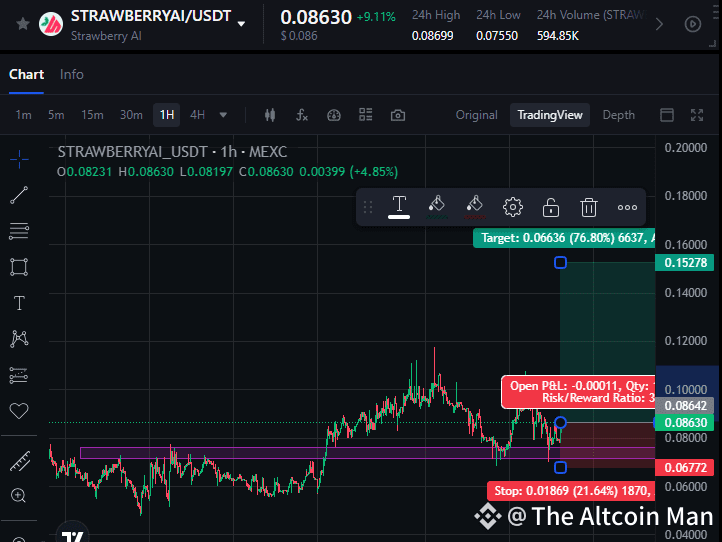Screen dimensions: 722x542
Task: Take a chart snapshot with camera icon
Action: point(398,115)
